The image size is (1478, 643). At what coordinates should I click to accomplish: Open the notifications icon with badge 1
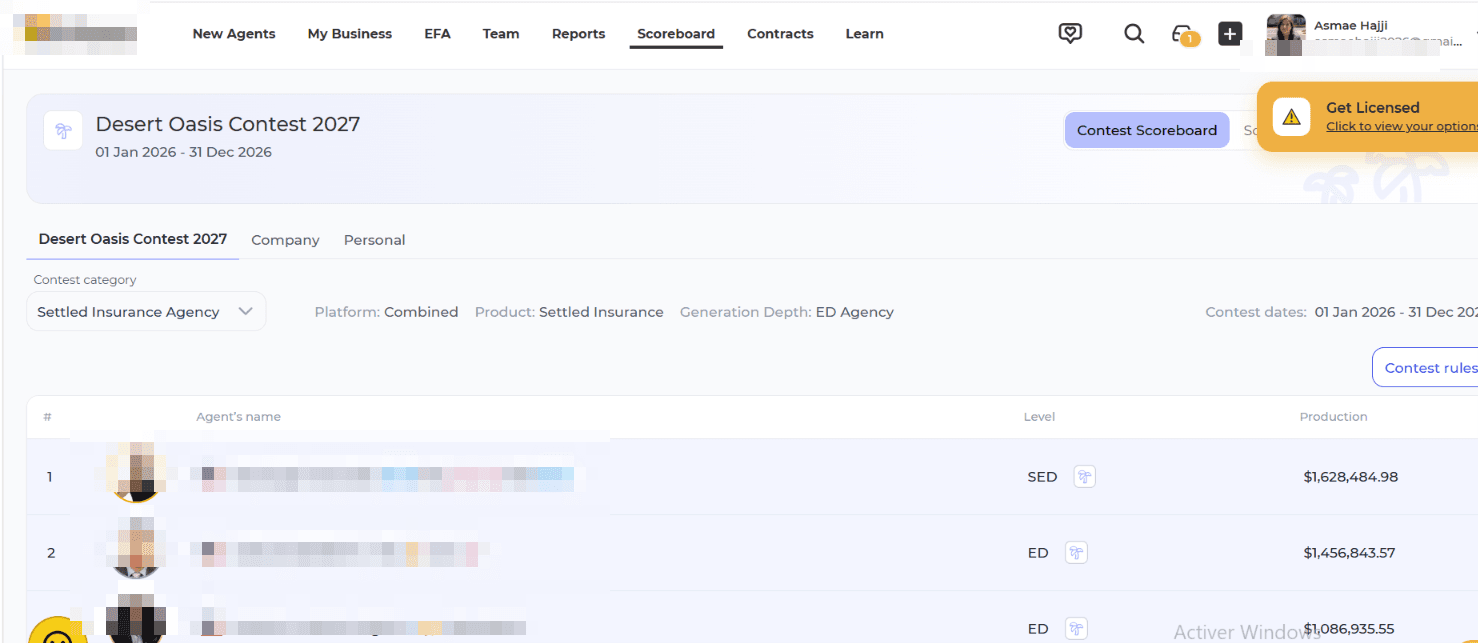1184,35
